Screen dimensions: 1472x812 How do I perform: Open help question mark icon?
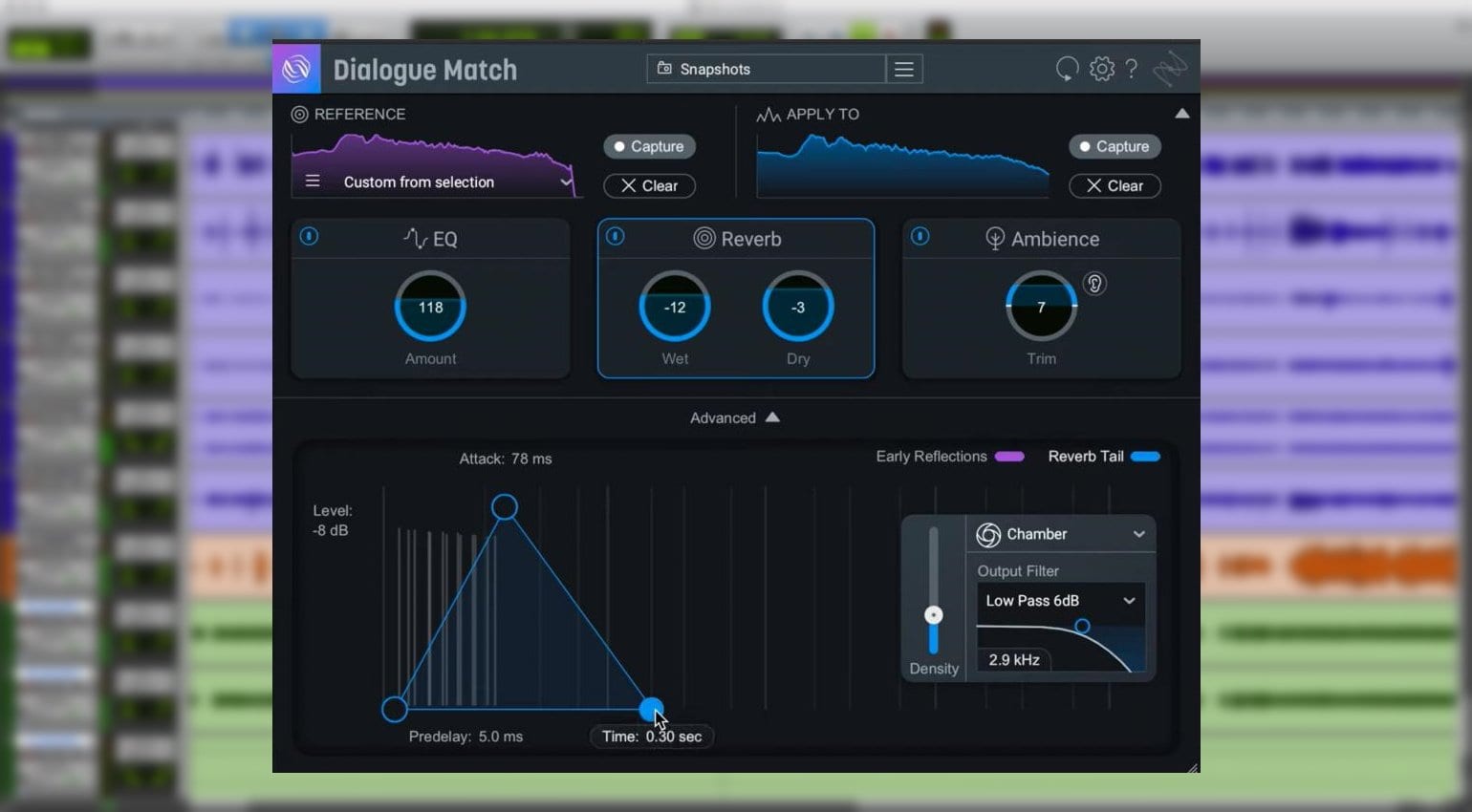pos(1132,69)
